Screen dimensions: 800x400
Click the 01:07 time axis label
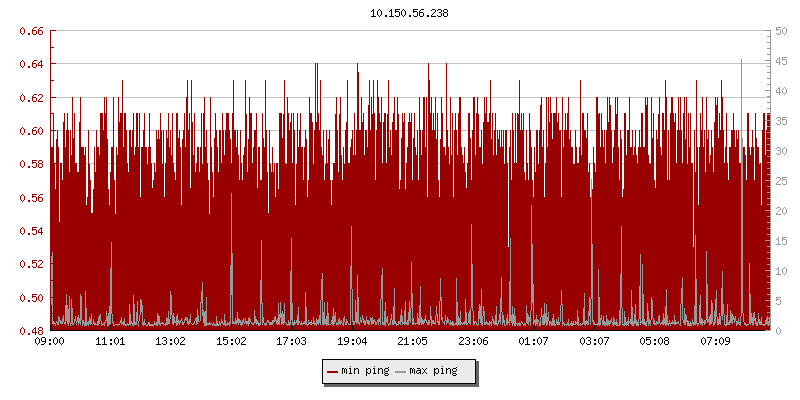pos(534,342)
